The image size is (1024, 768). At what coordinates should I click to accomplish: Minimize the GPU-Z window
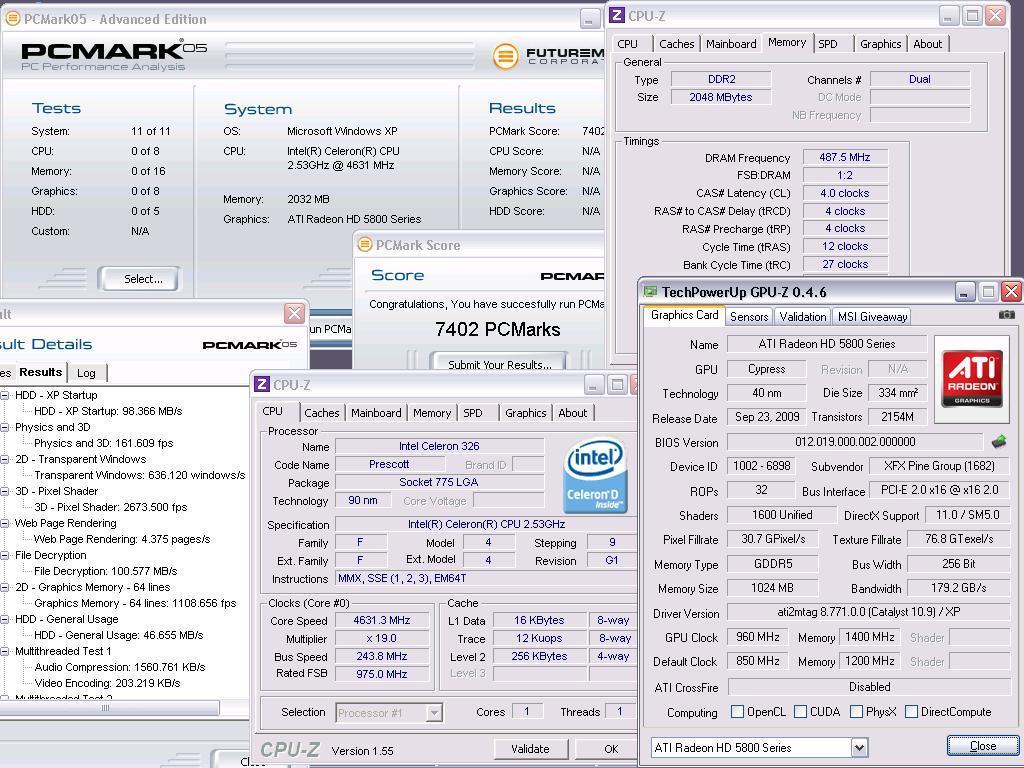(965, 291)
